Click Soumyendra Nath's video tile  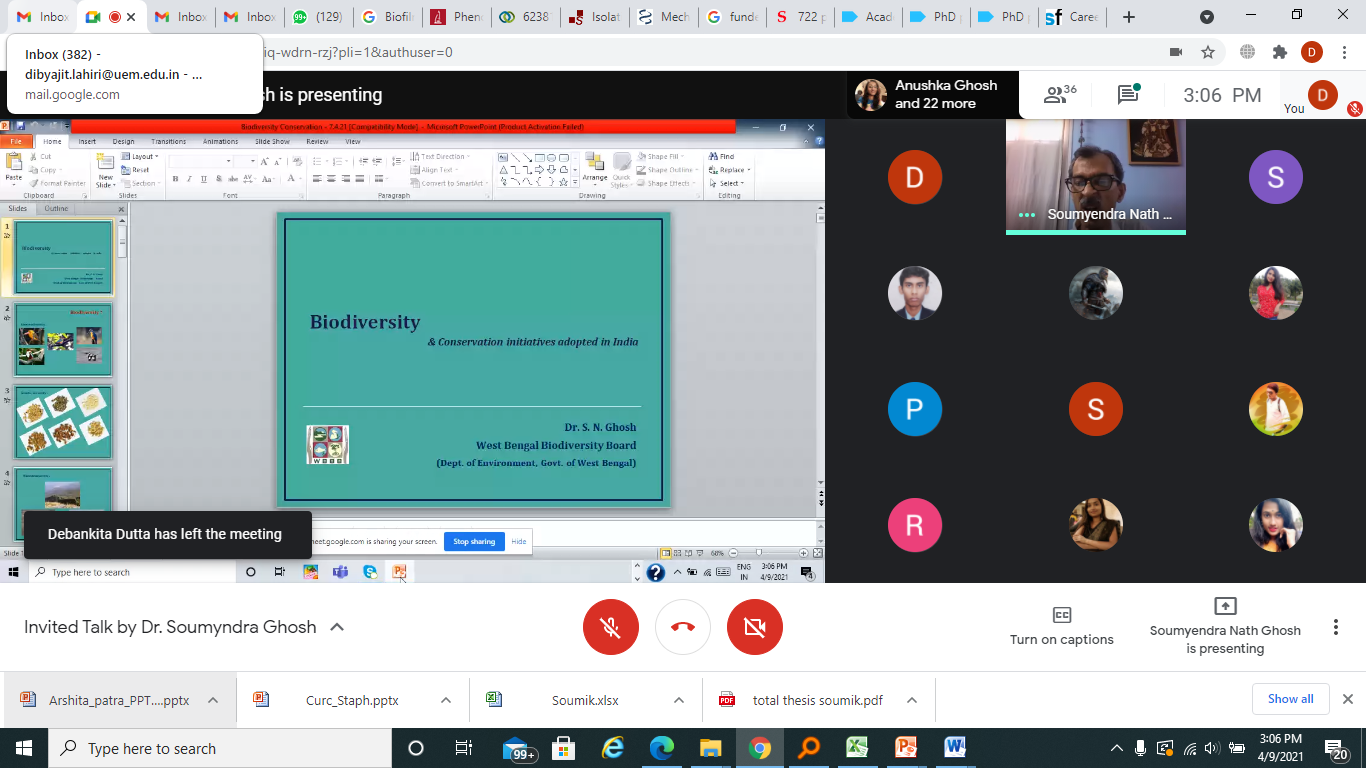(1095, 177)
